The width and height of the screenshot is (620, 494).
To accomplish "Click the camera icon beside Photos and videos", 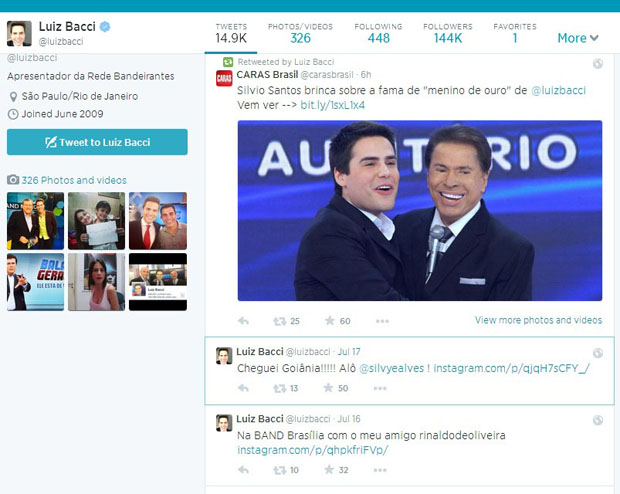I will click(13, 180).
